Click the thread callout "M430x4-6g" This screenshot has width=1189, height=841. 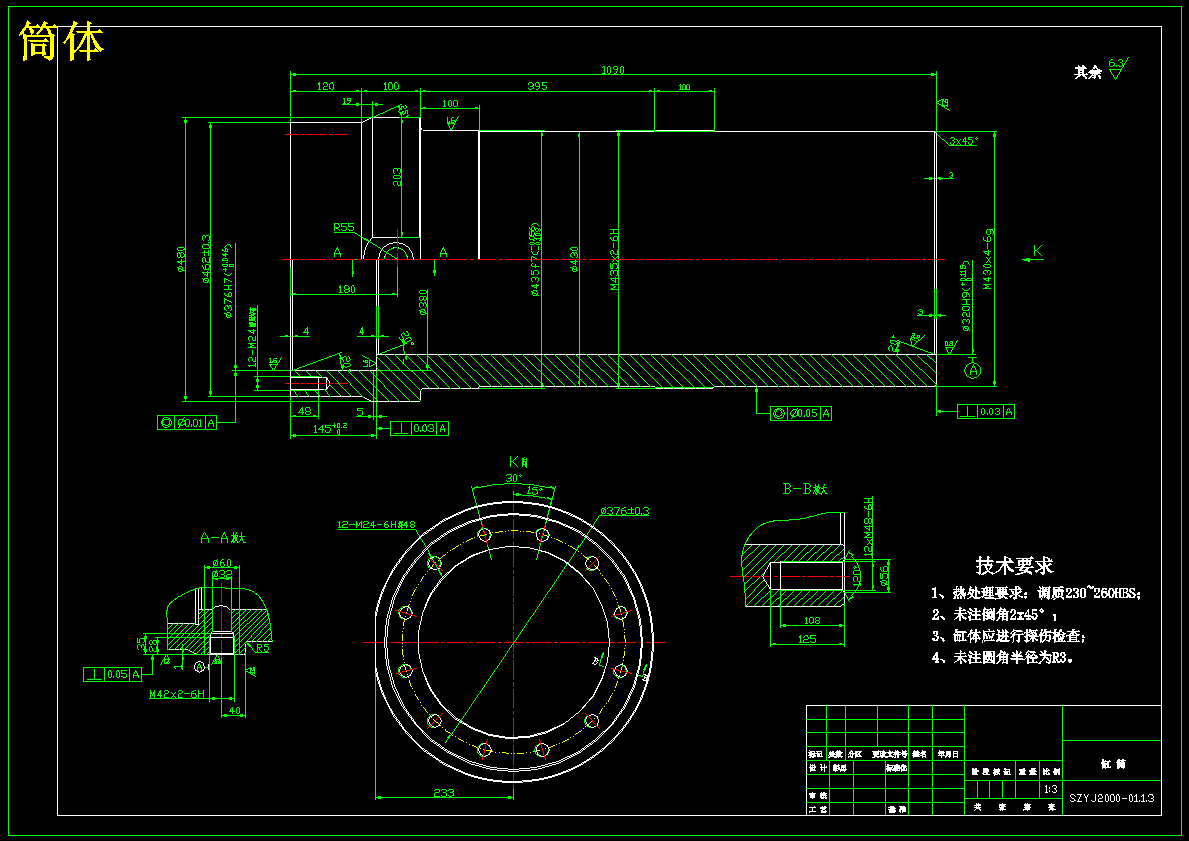click(x=988, y=259)
